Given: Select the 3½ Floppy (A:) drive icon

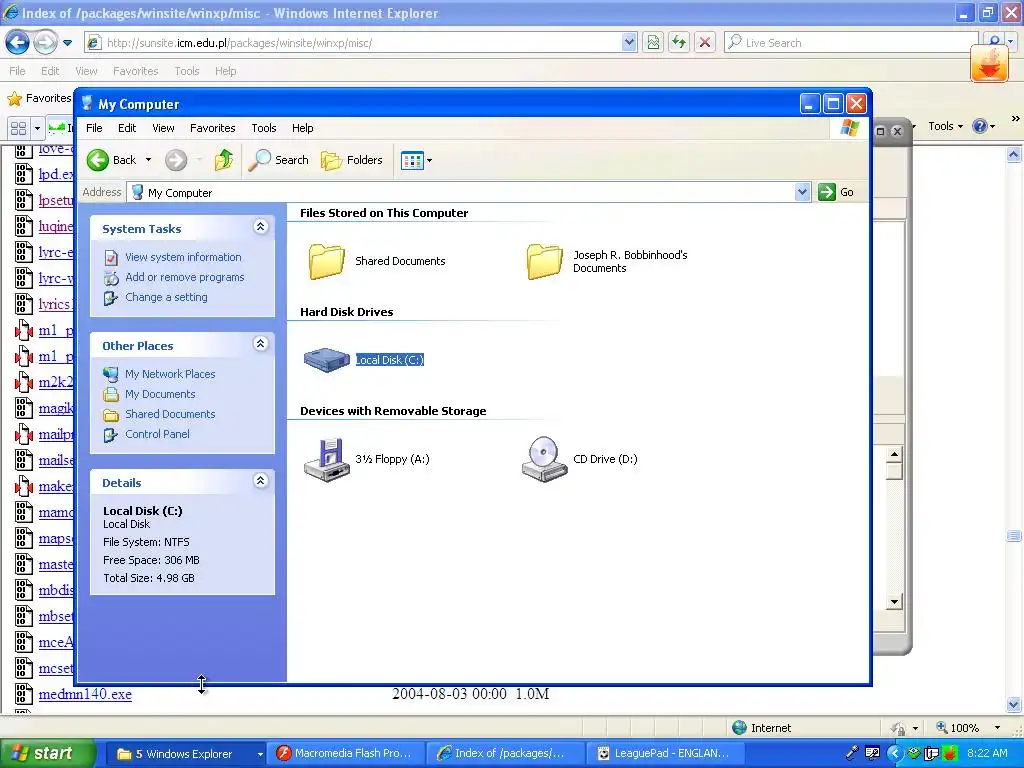Looking at the screenshot, I should click(x=326, y=459).
